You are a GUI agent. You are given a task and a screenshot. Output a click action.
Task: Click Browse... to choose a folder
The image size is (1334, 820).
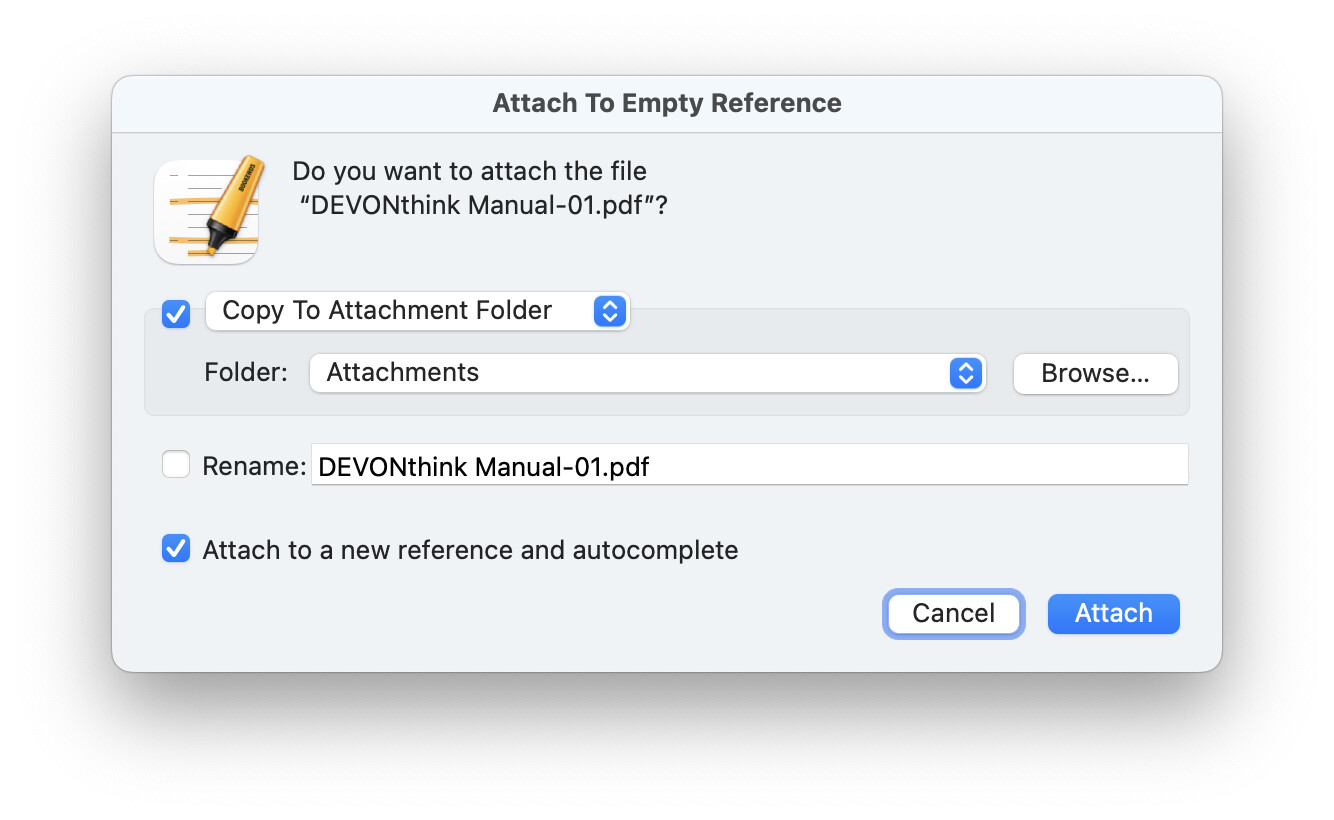(x=1095, y=373)
